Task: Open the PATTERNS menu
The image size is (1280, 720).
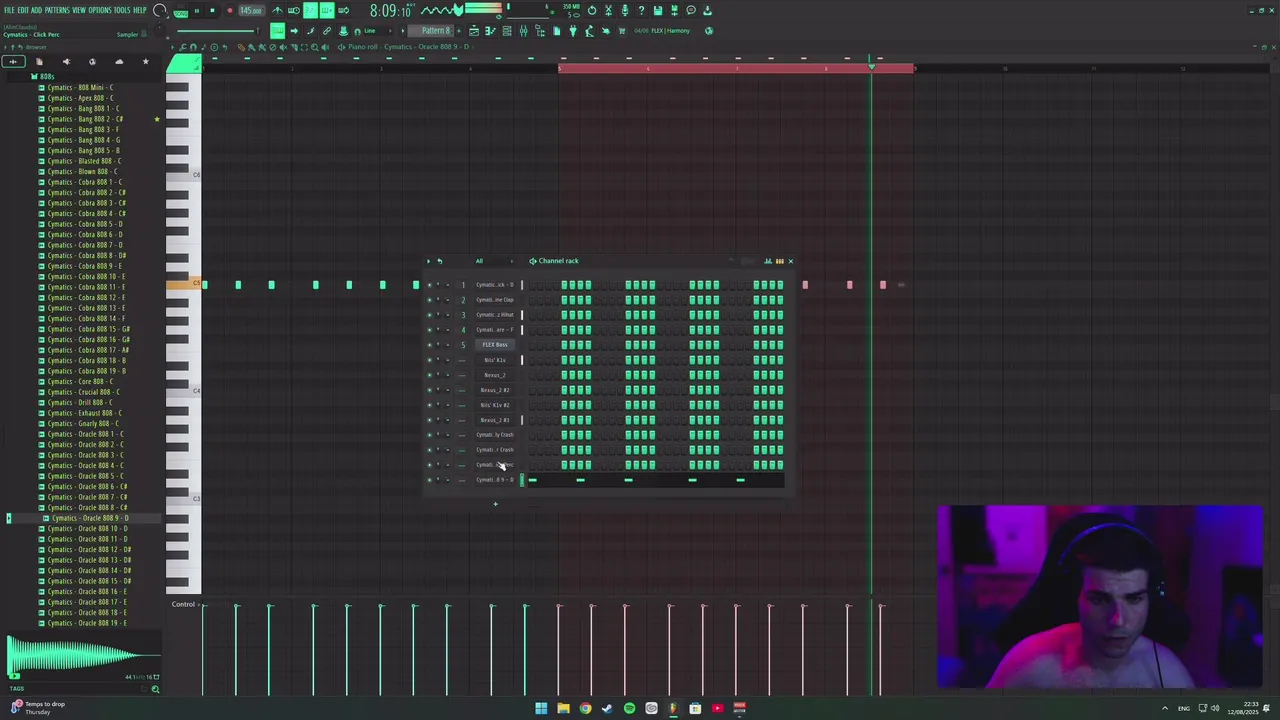Action: click(57, 10)
